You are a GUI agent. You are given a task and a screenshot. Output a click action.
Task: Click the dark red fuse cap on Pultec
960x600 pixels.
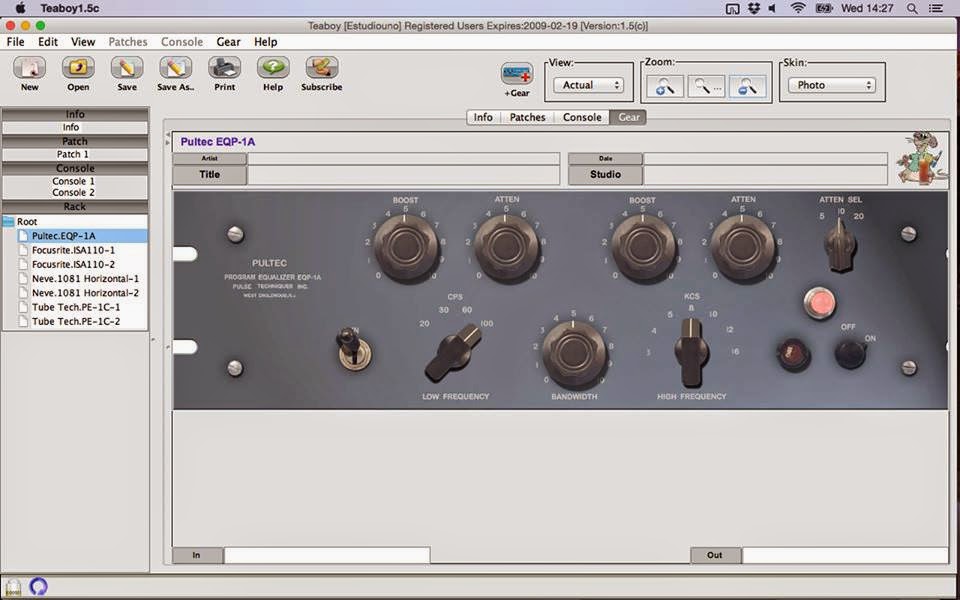pos(793,354)
